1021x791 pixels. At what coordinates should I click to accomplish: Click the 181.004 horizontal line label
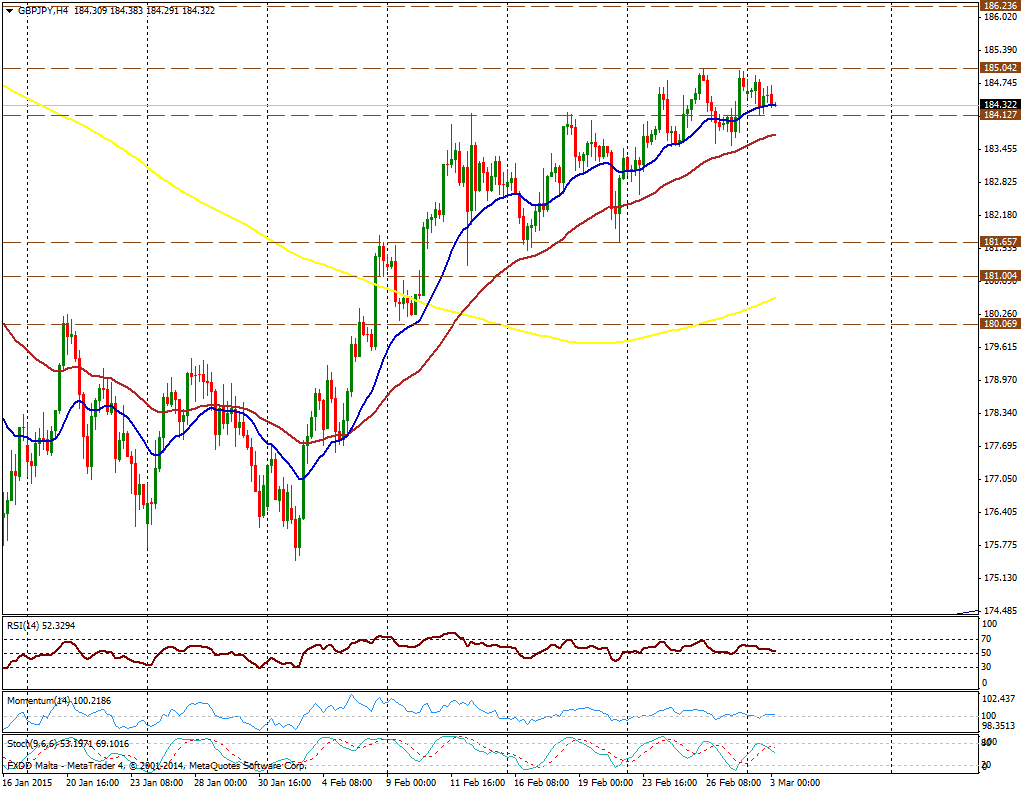(1000, 276)
